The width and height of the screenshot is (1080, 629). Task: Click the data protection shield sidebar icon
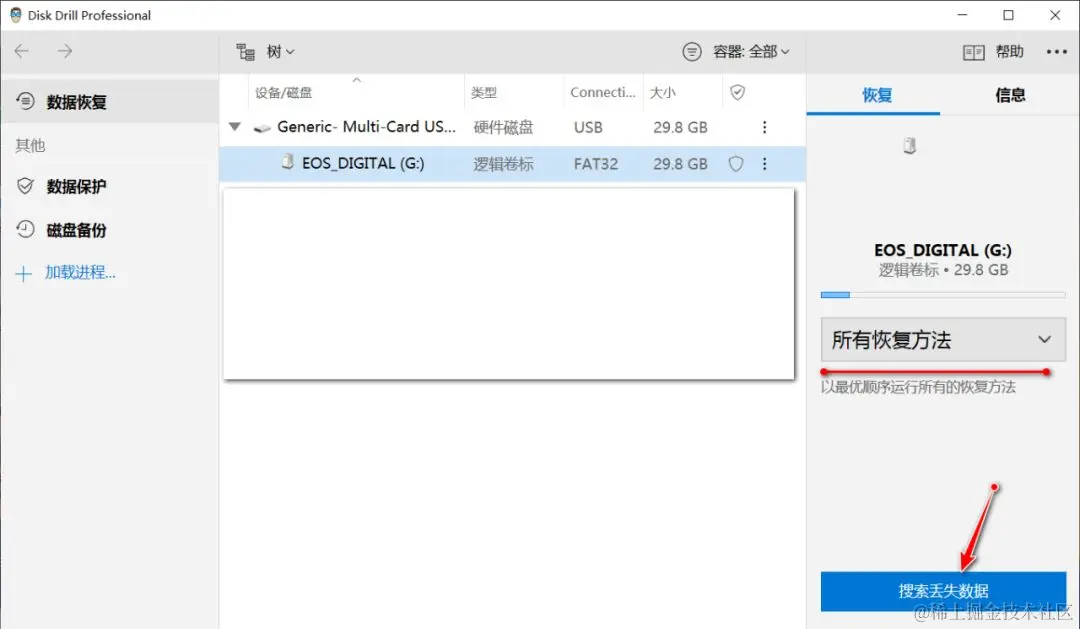(x=25, y=186)
